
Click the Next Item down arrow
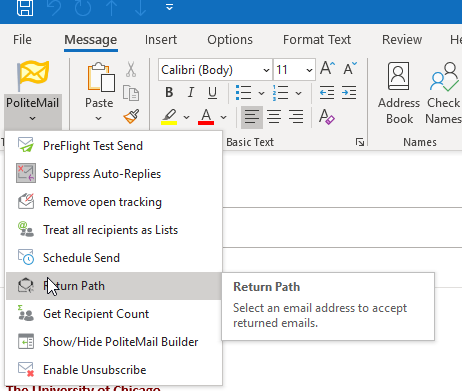point(140,7)
